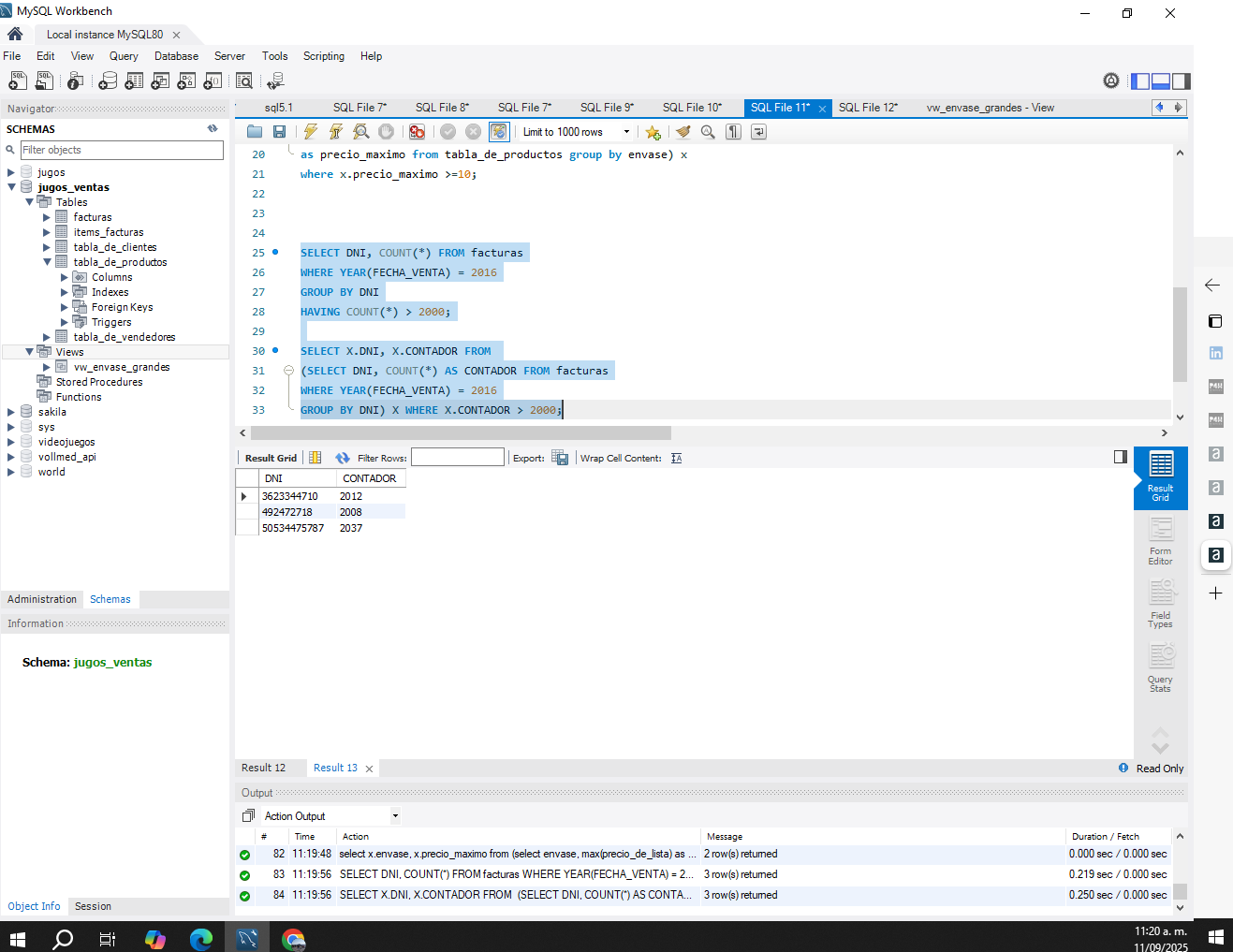Save the script with the floppy icon
The width and height of the screenshot is (1233, 952).
279,132
